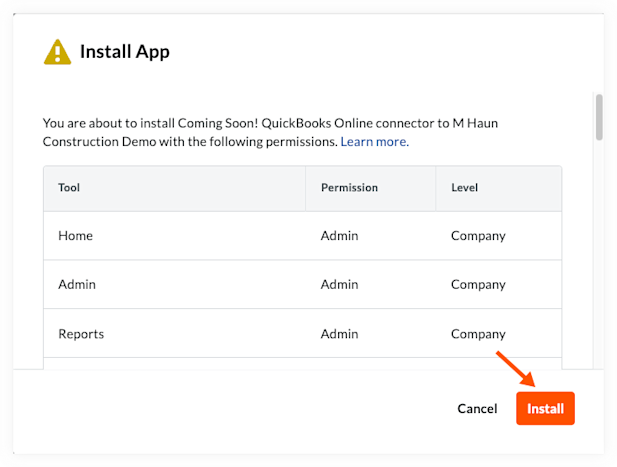Click the Admin permission in Home row

[339, 236]
